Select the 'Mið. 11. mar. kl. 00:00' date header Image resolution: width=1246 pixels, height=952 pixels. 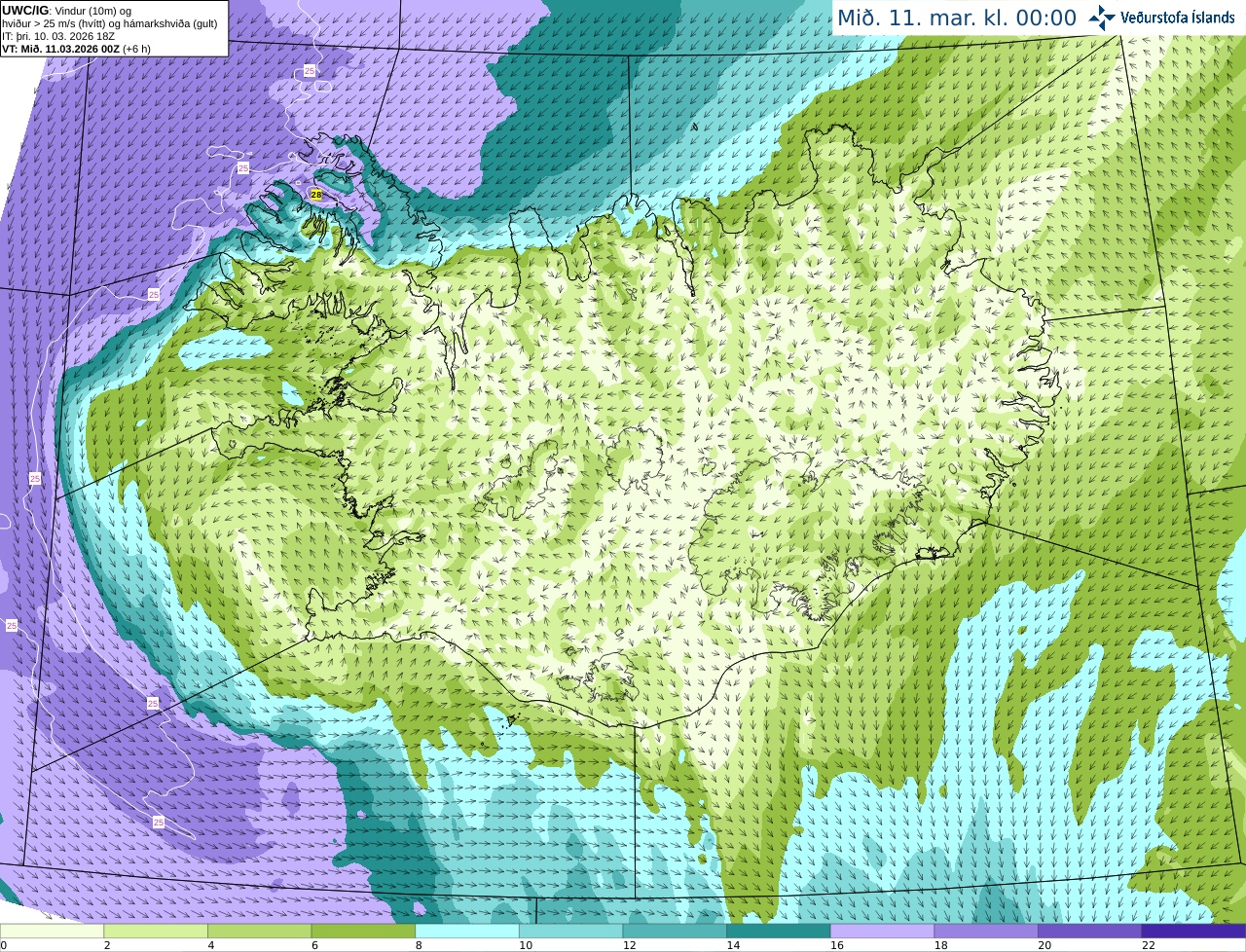957,18
